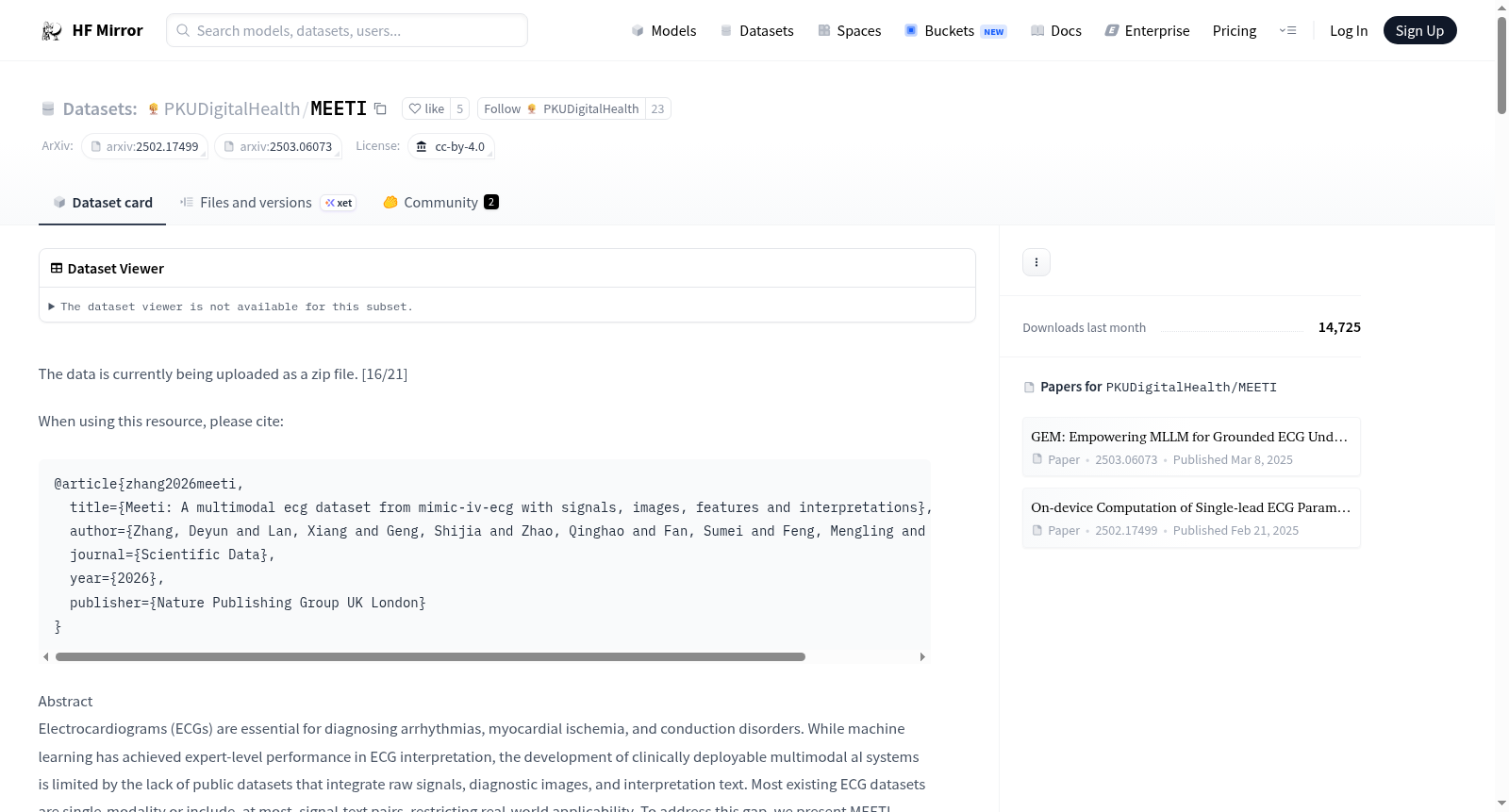Open the PKUDigitalHealth organization link
This screenshot has height=812, width=1509.
pos(232,109)
